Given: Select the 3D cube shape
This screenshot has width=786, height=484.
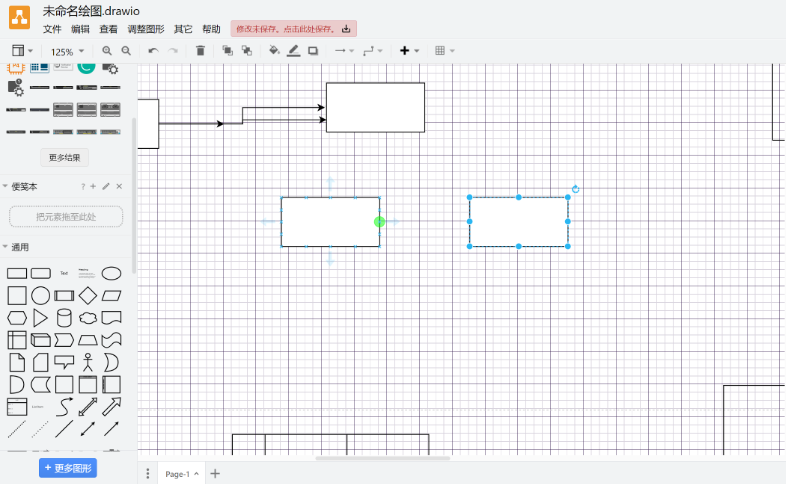Looking at the screenshot, I should pyautogui.click(x=41, y=340).
